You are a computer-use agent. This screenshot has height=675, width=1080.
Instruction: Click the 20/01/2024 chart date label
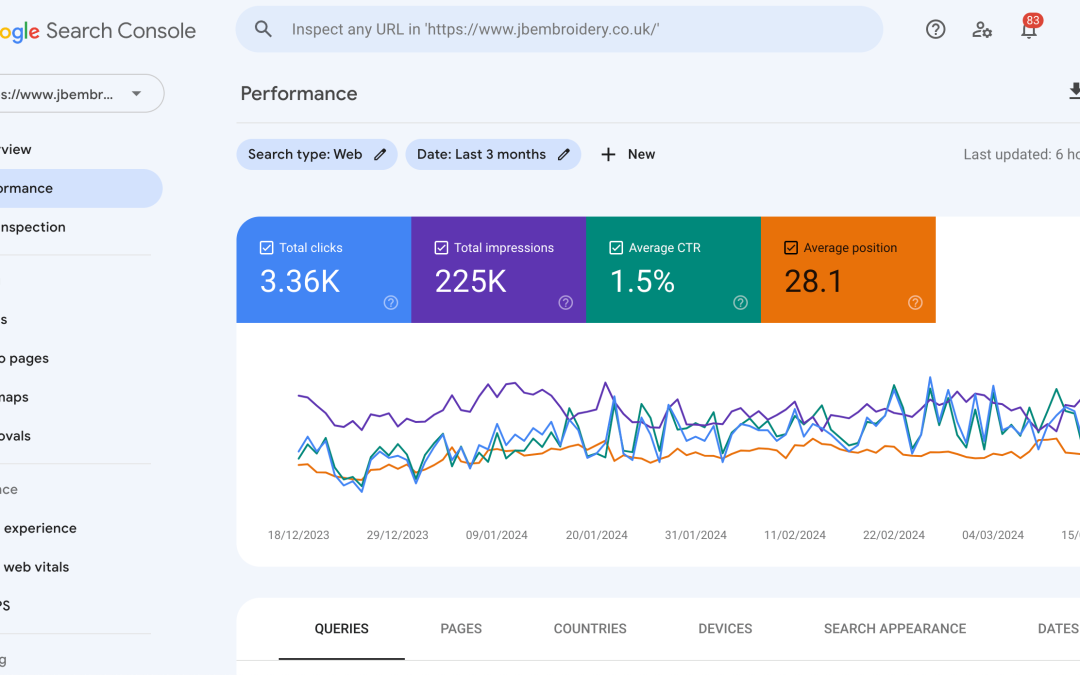596,535
